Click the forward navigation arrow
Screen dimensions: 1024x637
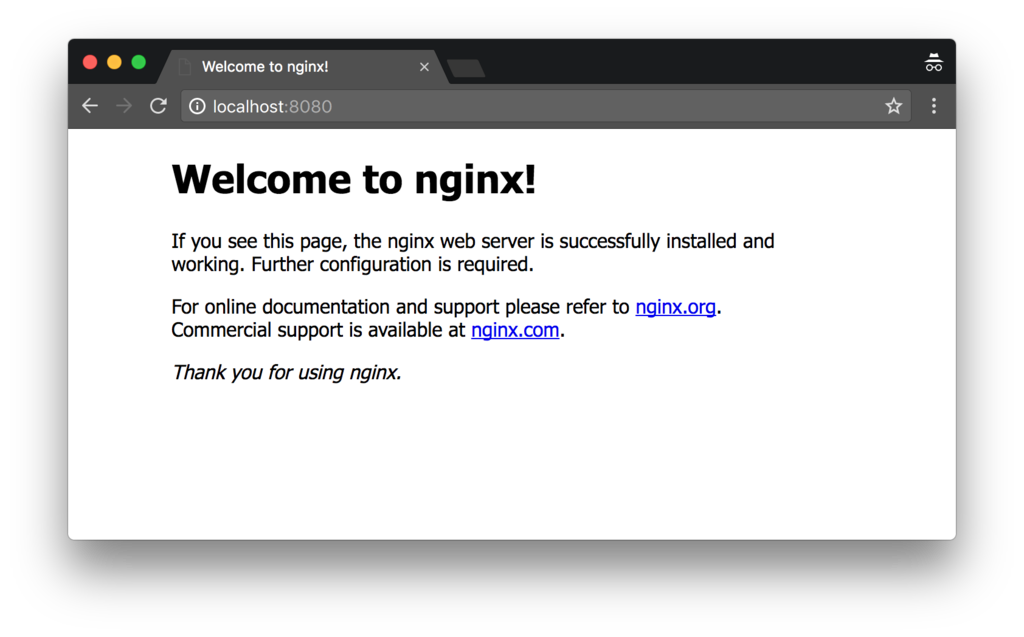coord(124,106)
